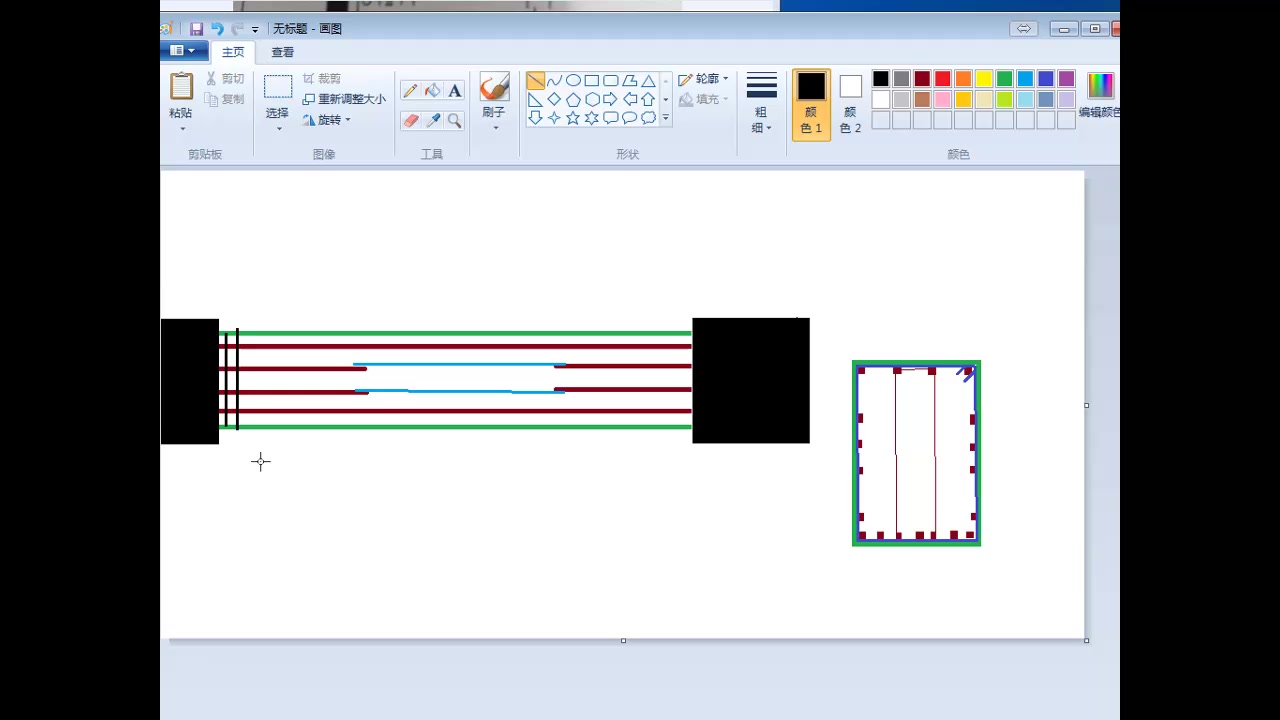Pick the purple color swatch
Screen dimensions: 1280x720
(x=1066, y=79)
